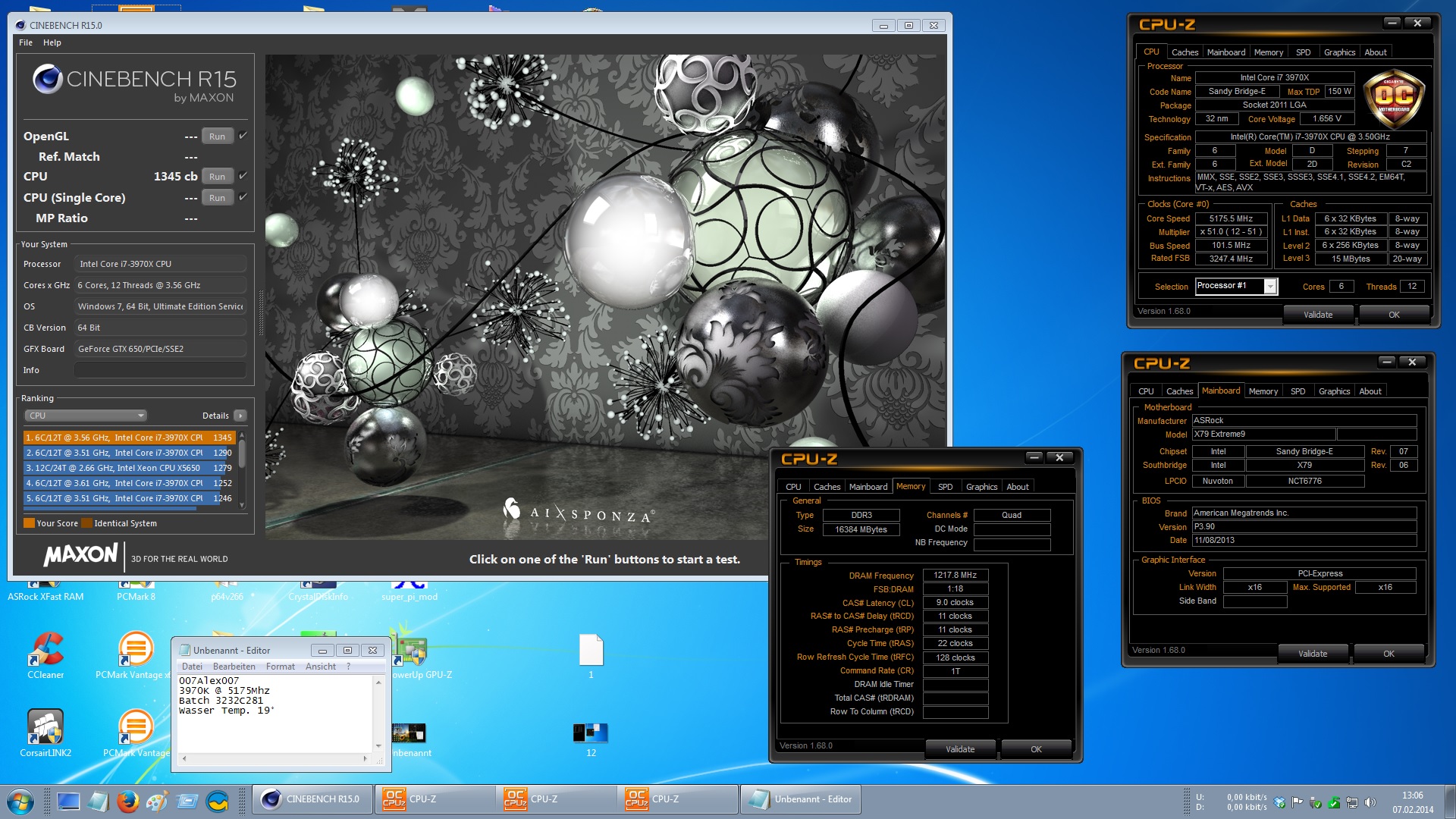Click the Cinebench logo in the panel header
The image size is (1456, 819).
coord(47,79)
